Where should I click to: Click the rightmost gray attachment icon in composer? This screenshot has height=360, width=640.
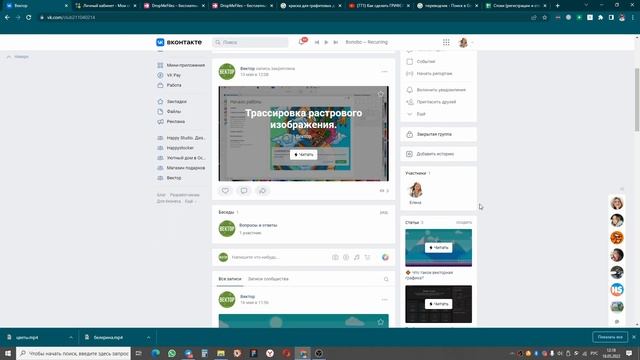pos(367,257)
